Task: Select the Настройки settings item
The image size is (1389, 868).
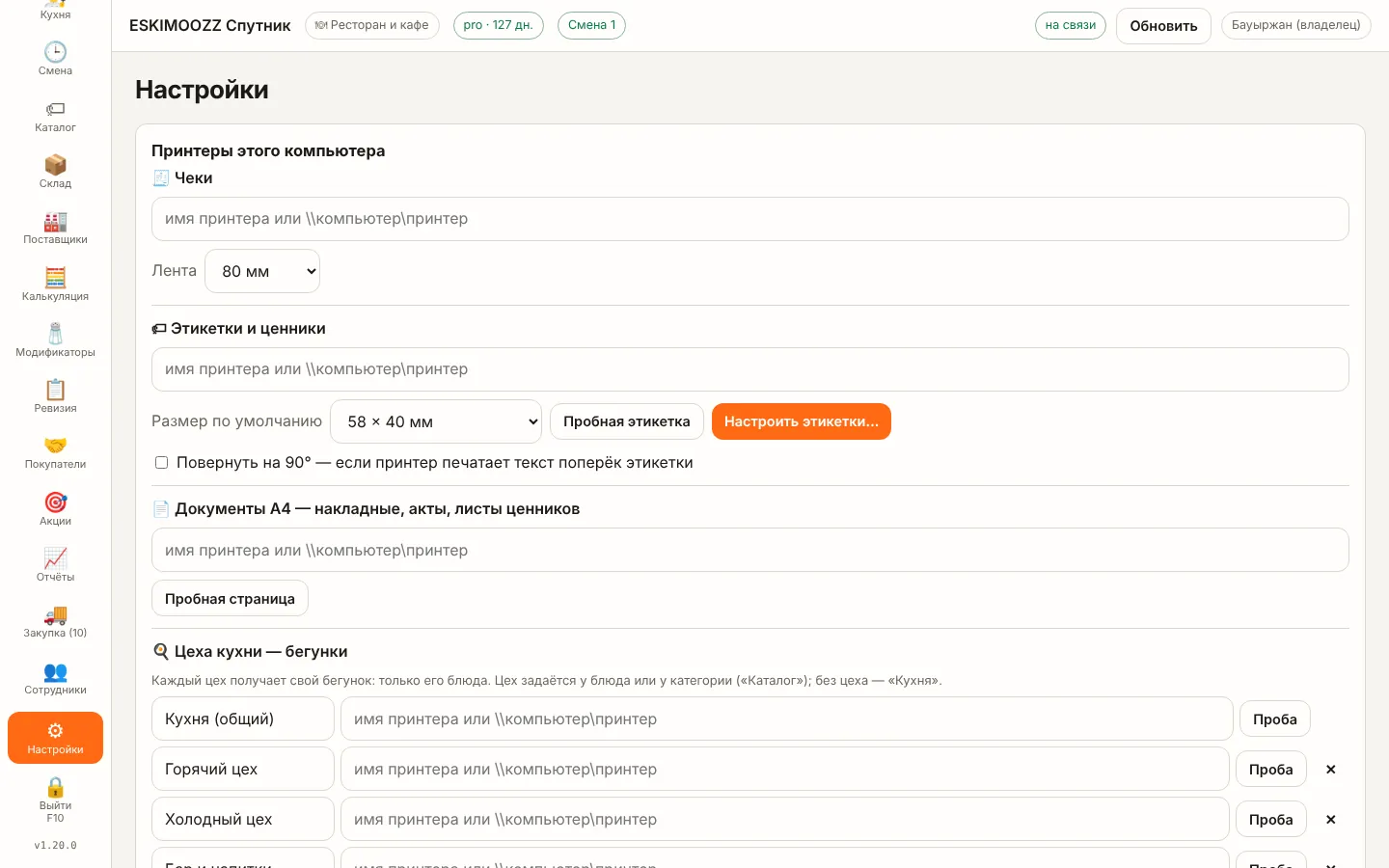Action: click(55, 738)
